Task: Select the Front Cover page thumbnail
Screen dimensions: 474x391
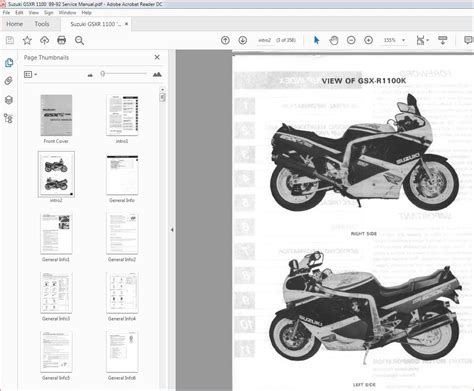Action: [x=56, y=115]
